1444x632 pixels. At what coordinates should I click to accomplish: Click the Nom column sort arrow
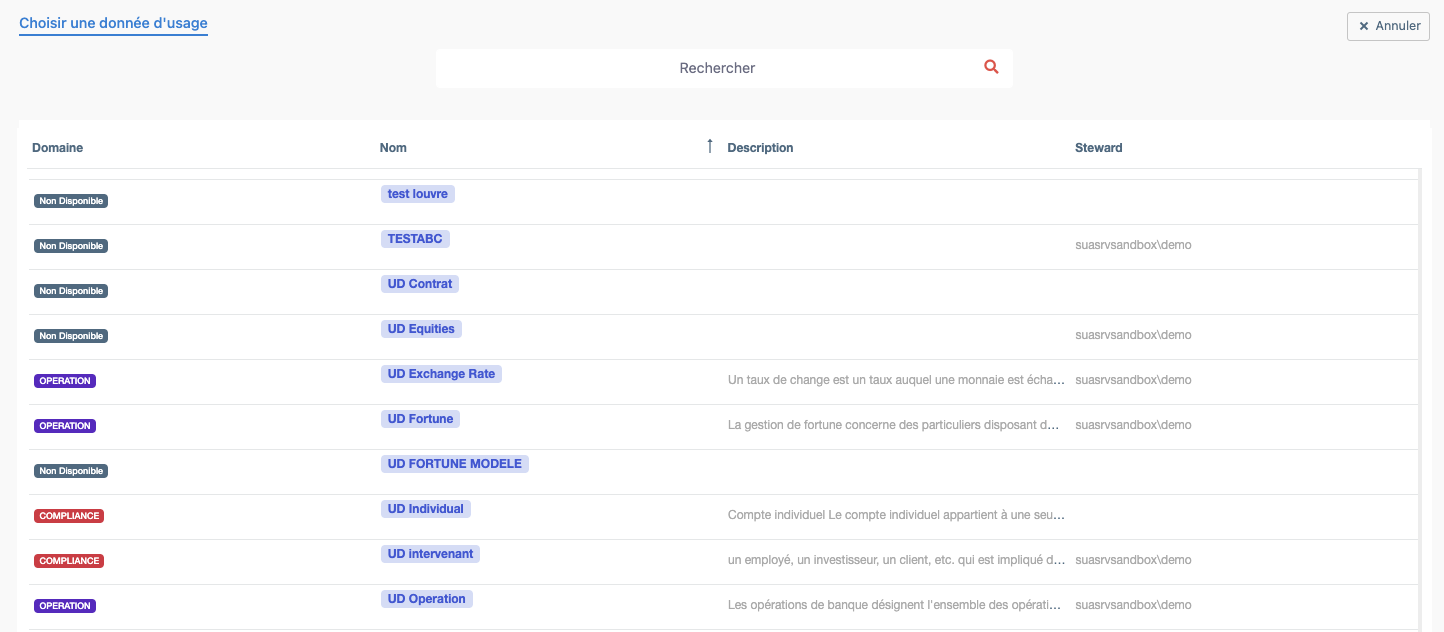coord(710,146)
